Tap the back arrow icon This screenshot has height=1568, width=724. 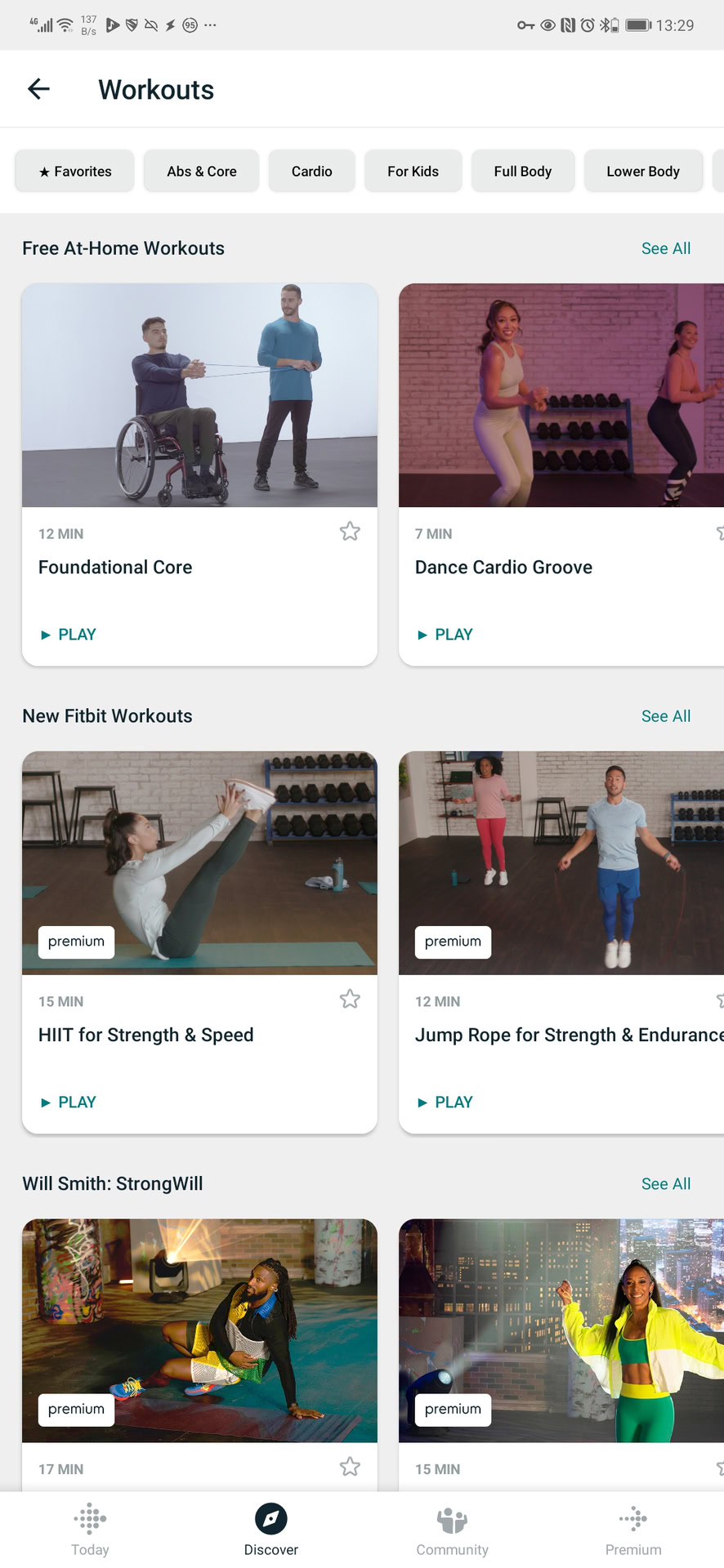[x=39, y=89]
